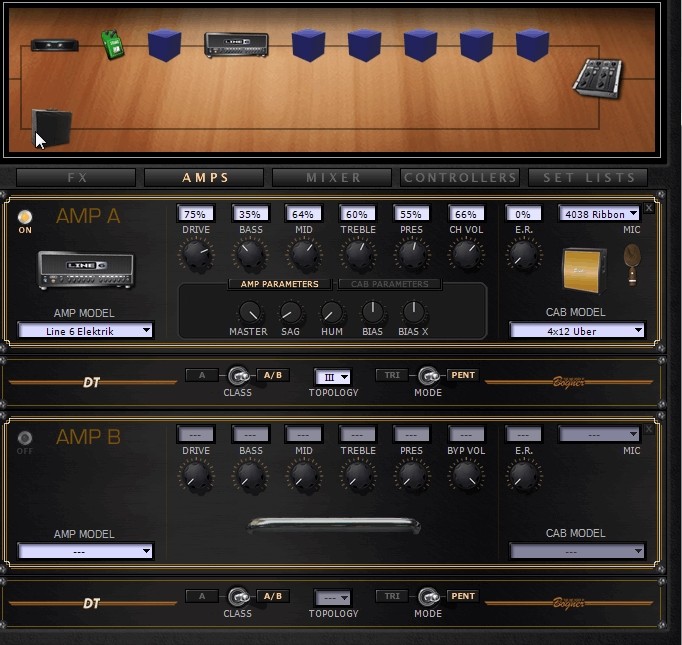Flip the second DT Mode switch

coord(428,596)
